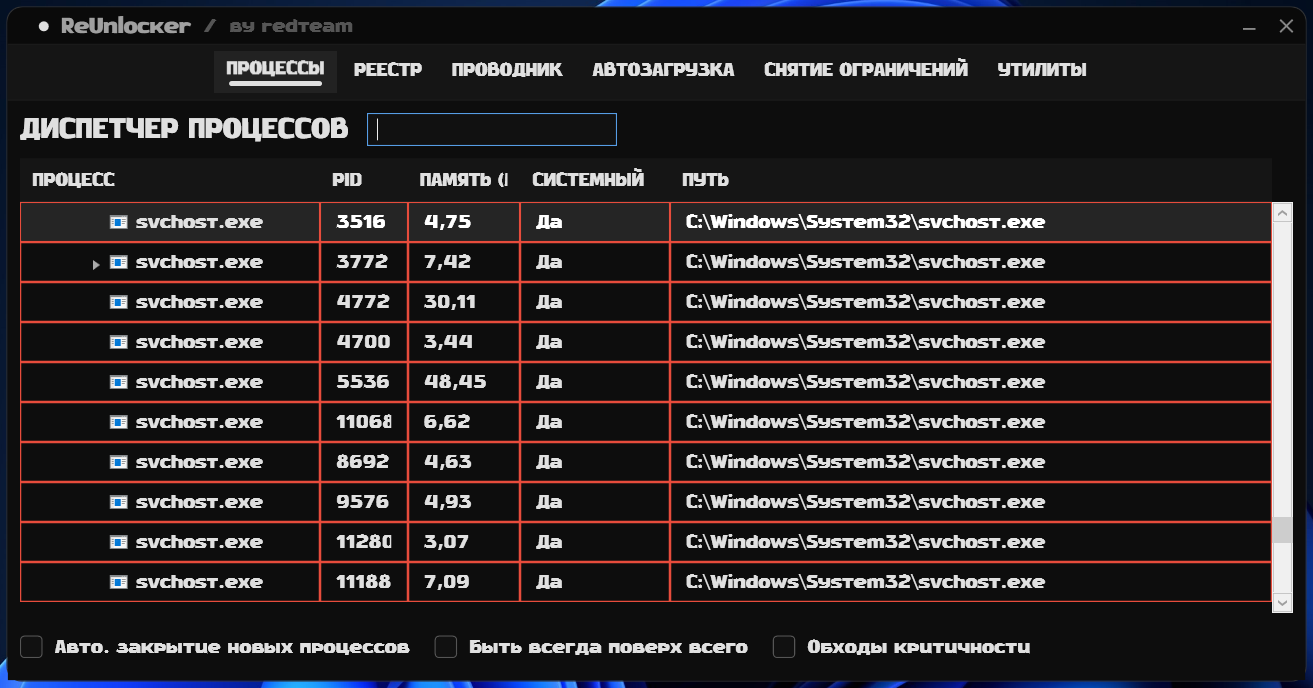Viewport: 1313px width, 688px height.
Task: Select PID cell 11188
Action: click(x=364, y=582)
